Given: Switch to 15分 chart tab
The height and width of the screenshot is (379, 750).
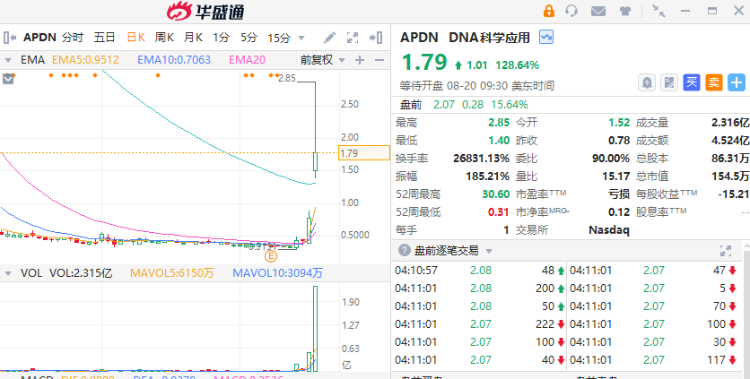Looking at the screenshot, I should (279, 37).
